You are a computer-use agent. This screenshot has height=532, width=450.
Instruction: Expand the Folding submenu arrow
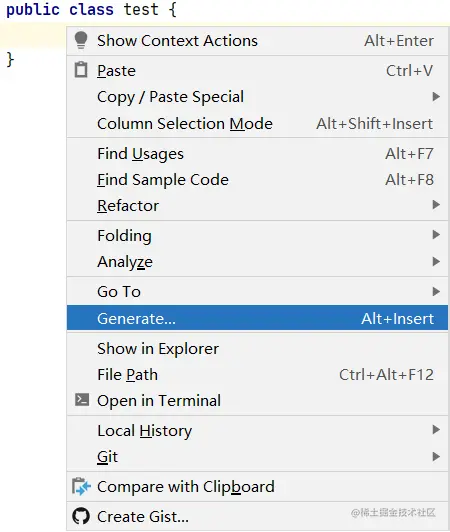coord(436,235)
